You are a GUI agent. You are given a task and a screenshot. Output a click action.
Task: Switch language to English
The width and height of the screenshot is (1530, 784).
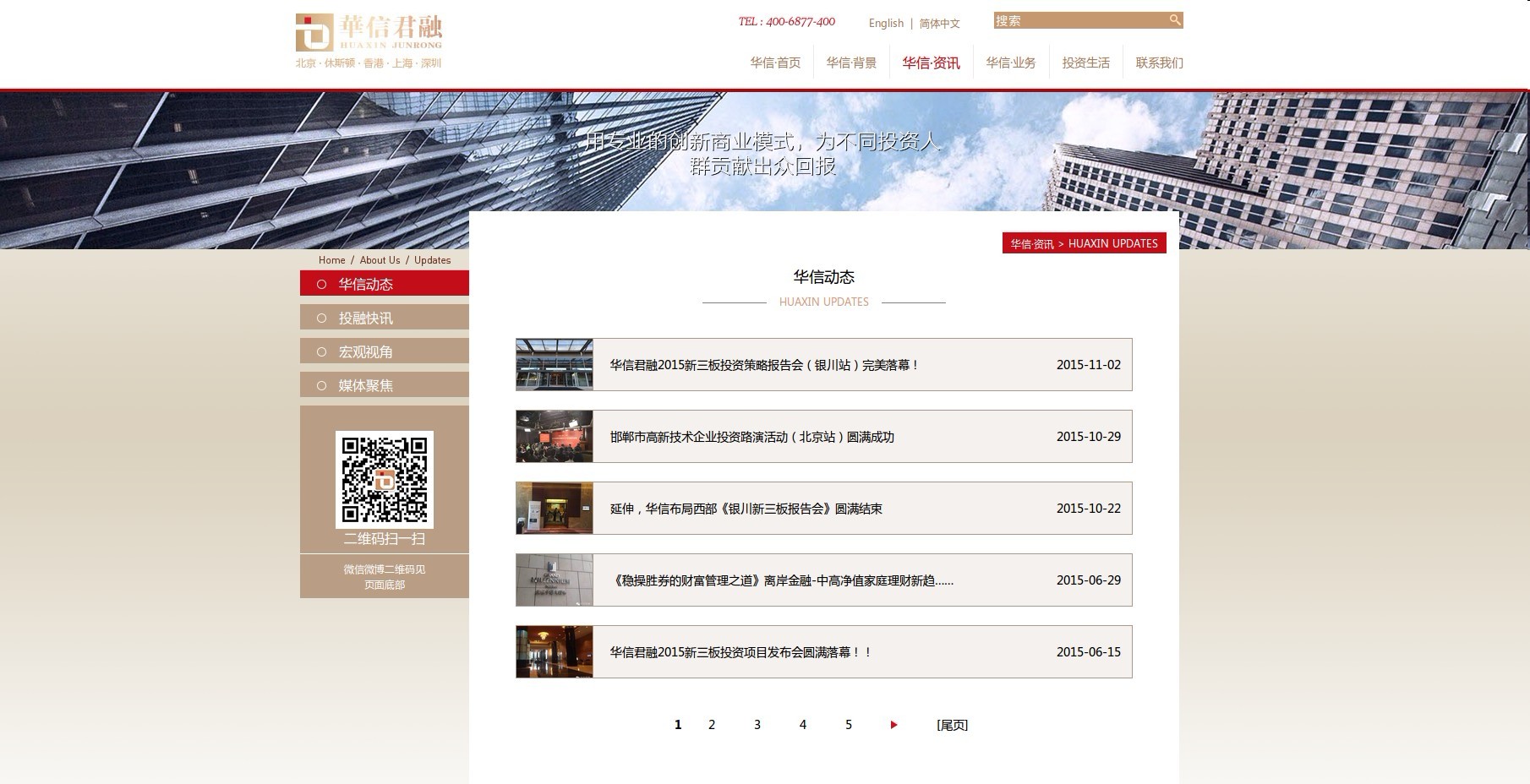coord(886,24)
